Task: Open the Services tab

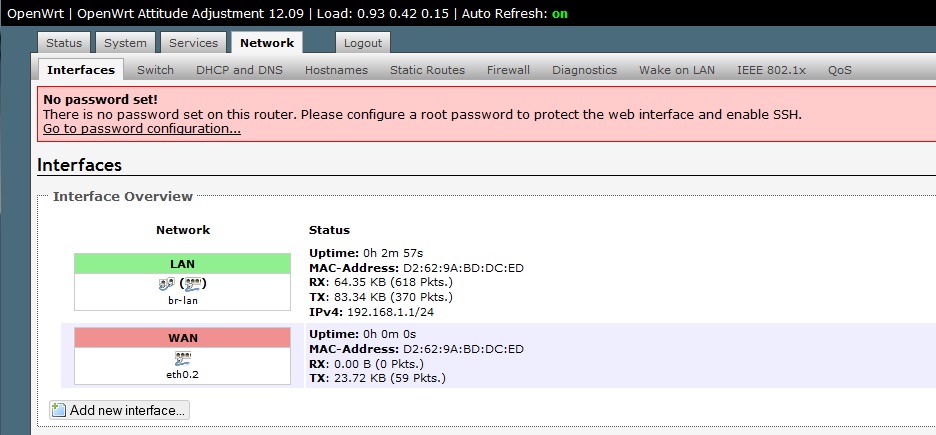Action: click(193, 43)
